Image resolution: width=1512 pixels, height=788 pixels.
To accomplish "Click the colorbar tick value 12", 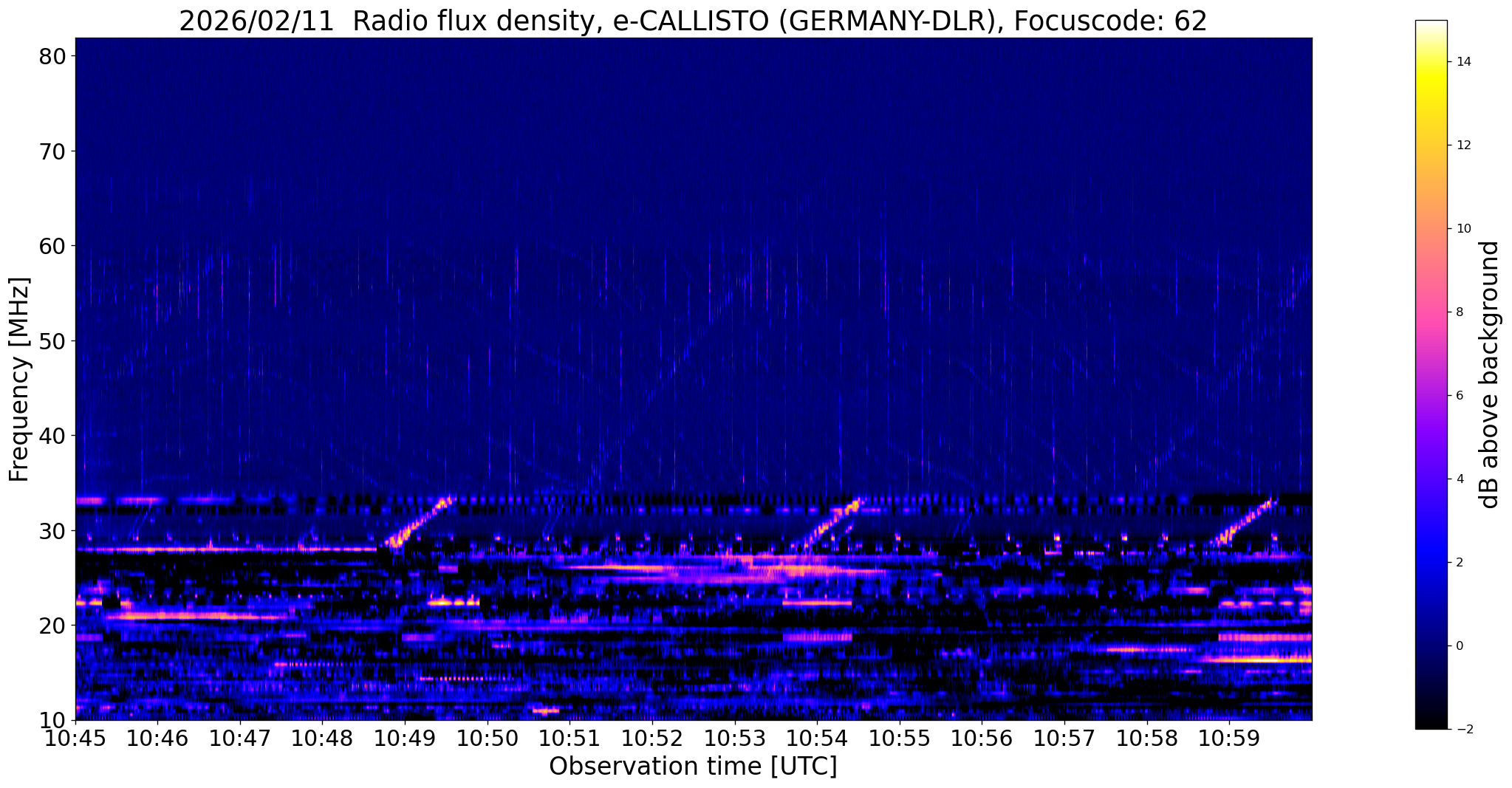I will pos(1463,145).
